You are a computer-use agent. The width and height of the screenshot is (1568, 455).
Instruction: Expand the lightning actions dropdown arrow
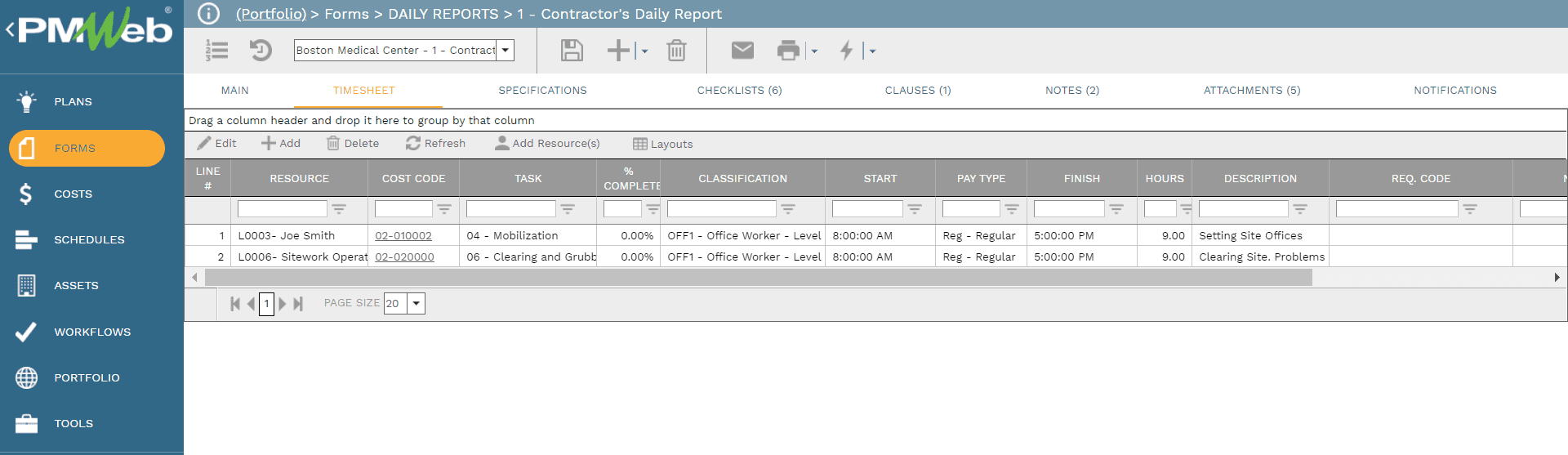click(x=872, y=51)
